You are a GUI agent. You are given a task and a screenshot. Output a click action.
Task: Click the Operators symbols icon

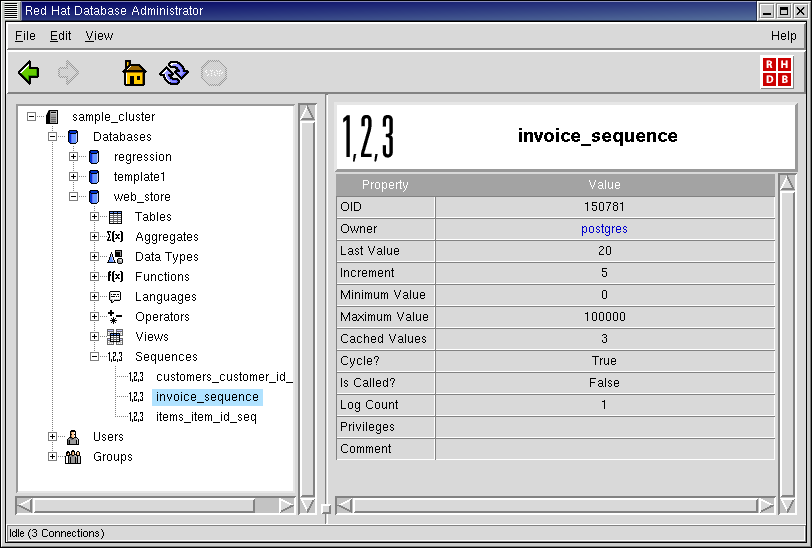tap(115, 317)
